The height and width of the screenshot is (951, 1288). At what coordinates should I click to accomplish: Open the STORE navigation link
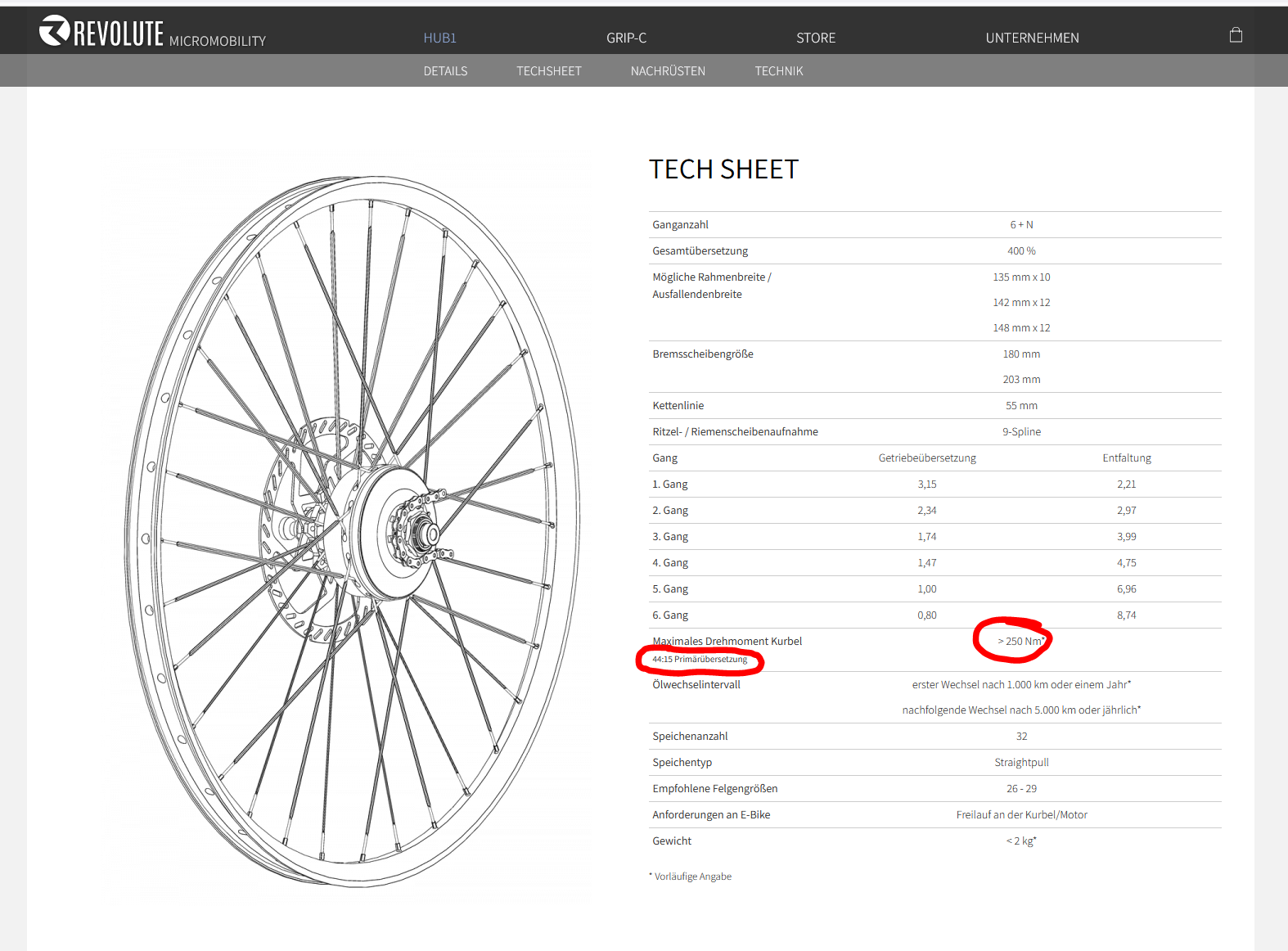pyautogui.click(x=816, y=38)
